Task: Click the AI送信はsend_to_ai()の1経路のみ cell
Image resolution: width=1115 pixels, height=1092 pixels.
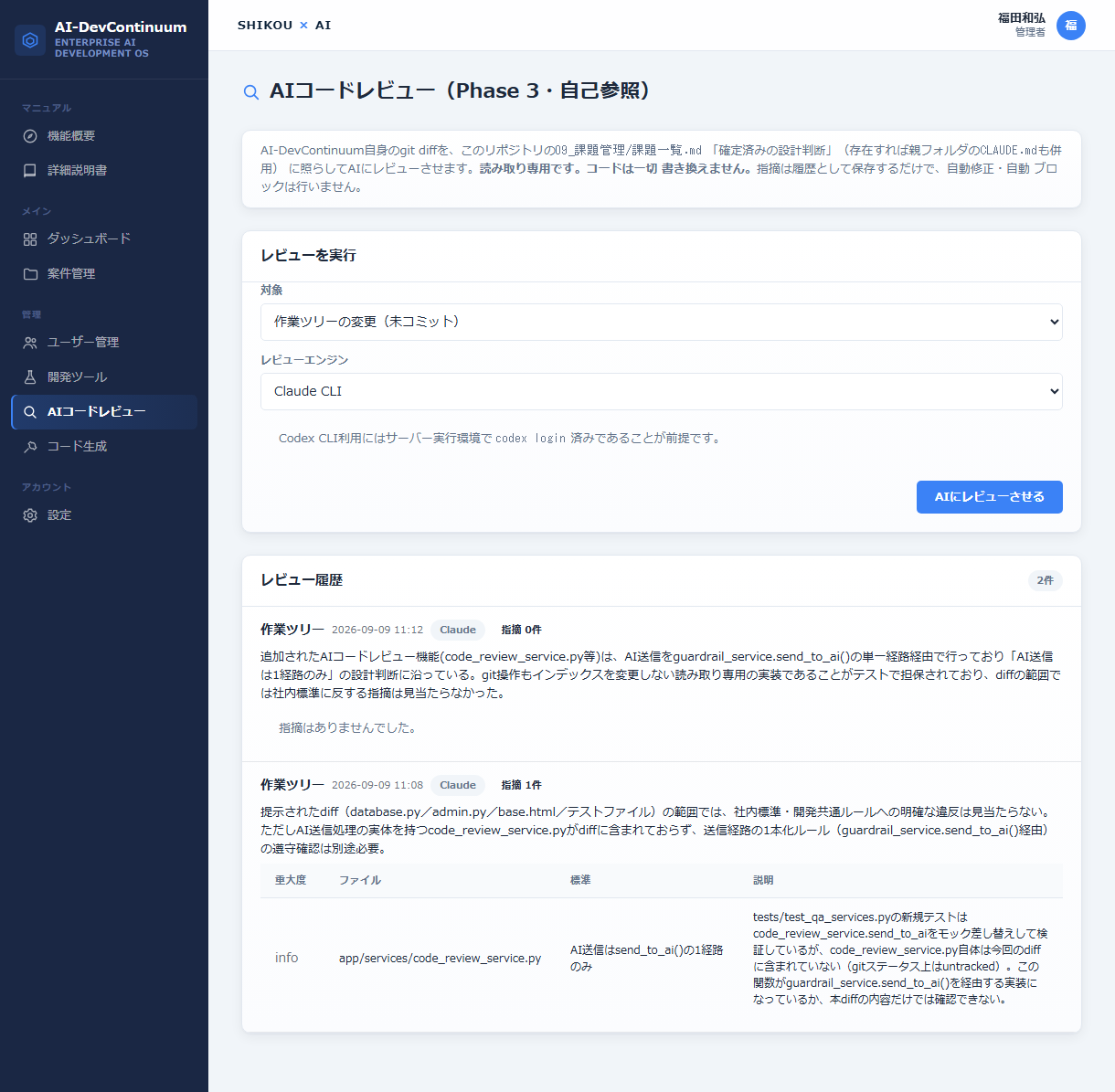Action: click(647, 958)
